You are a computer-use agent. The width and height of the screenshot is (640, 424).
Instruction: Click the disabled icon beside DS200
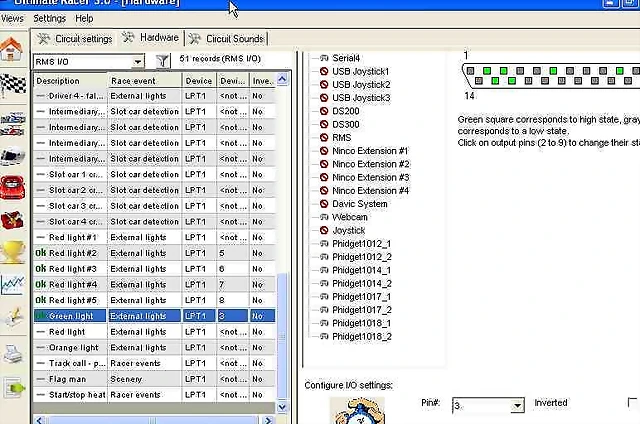(x=324, y=111)
